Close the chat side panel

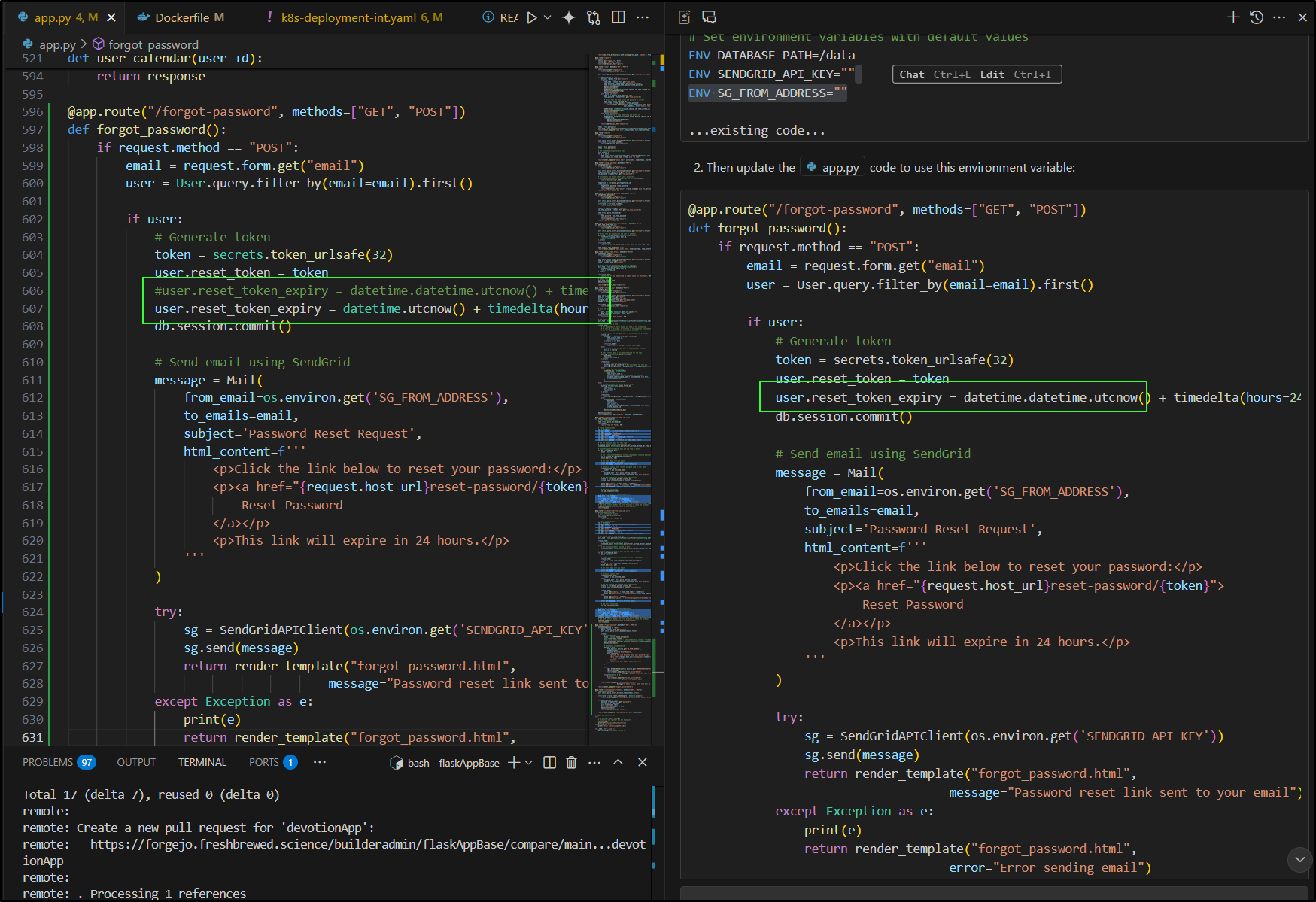coord(1302,17)
